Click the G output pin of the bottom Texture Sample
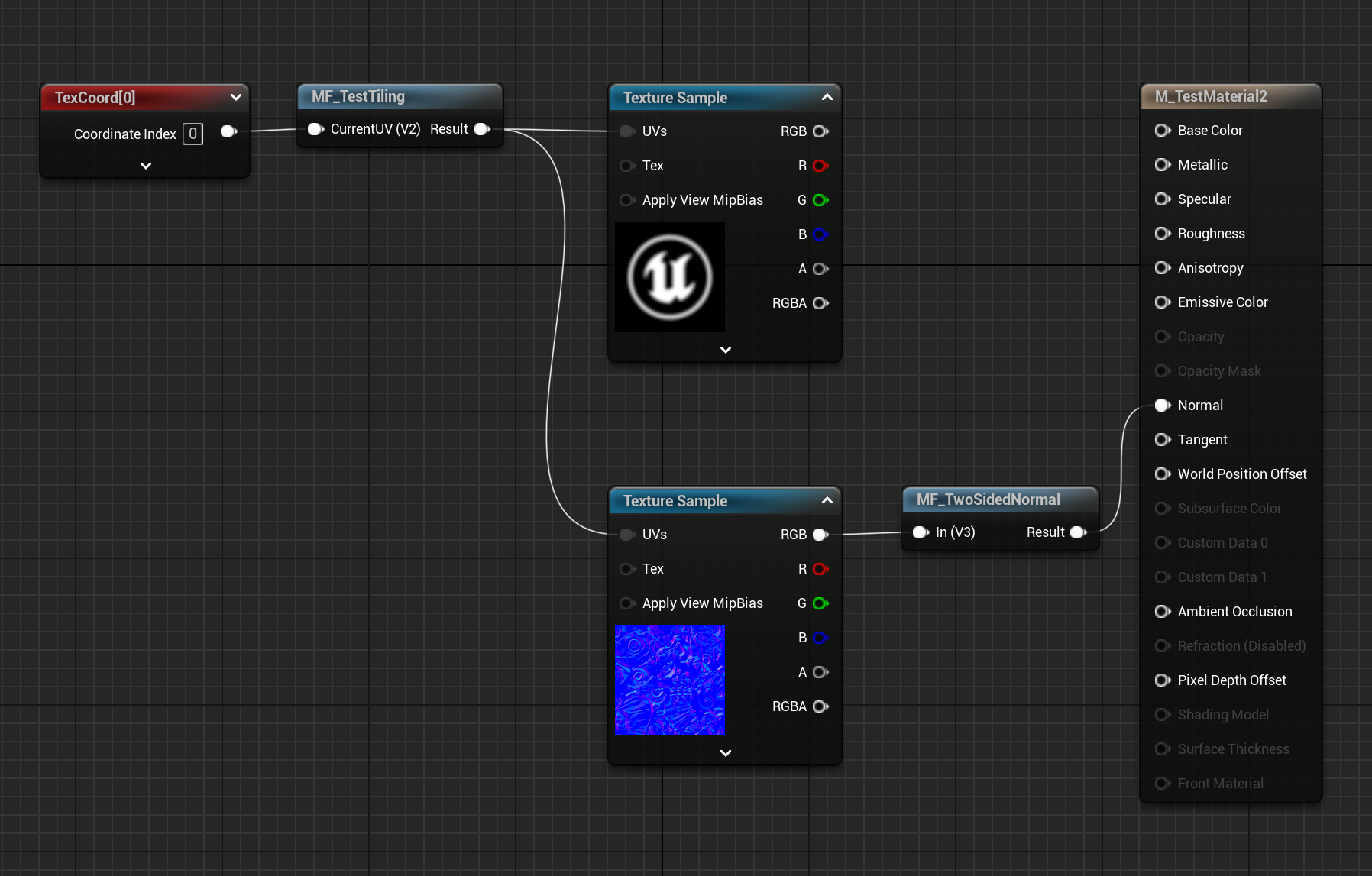 (x=821, y=603)
